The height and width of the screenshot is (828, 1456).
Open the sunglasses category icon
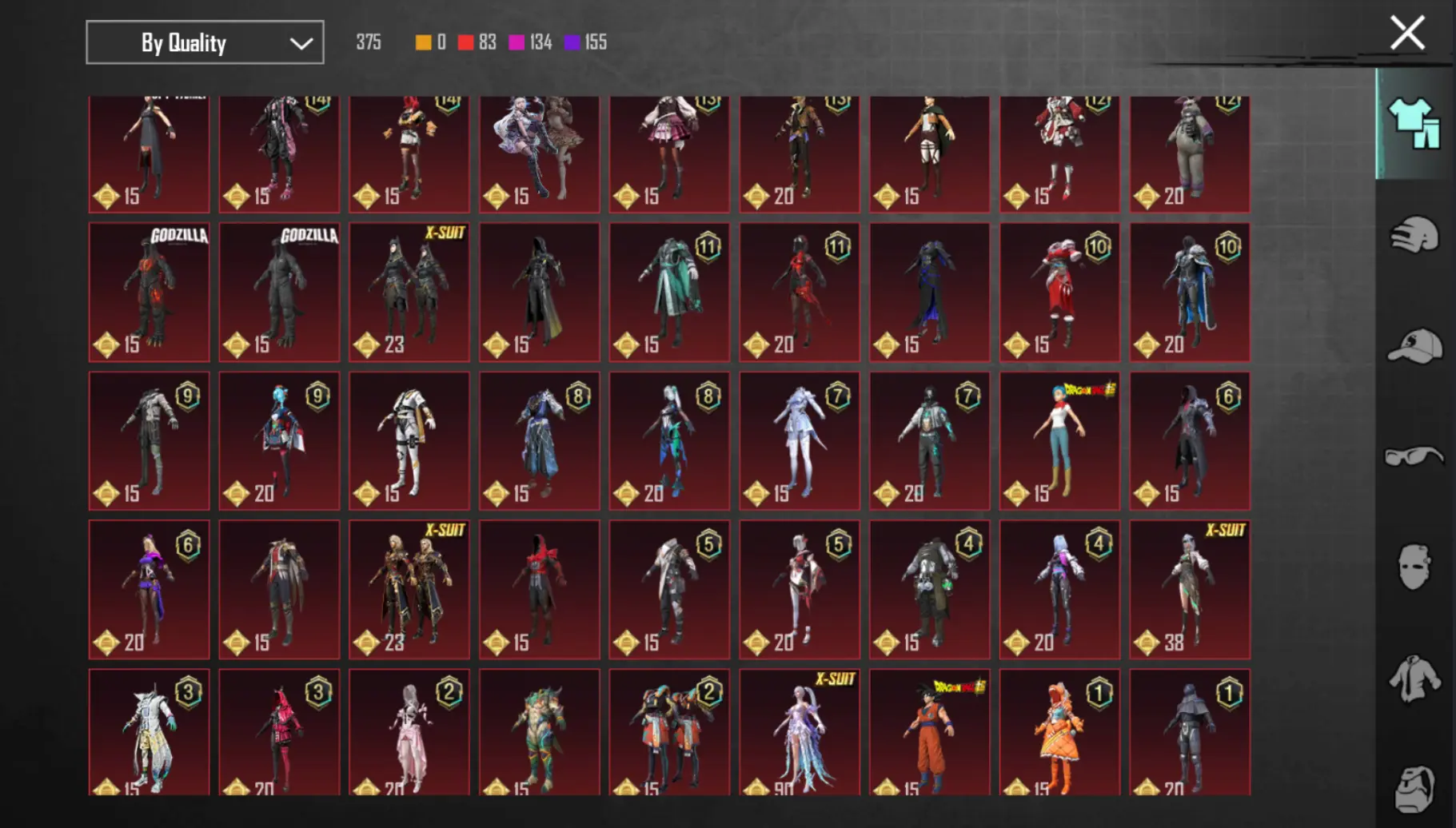(1414, 456)
